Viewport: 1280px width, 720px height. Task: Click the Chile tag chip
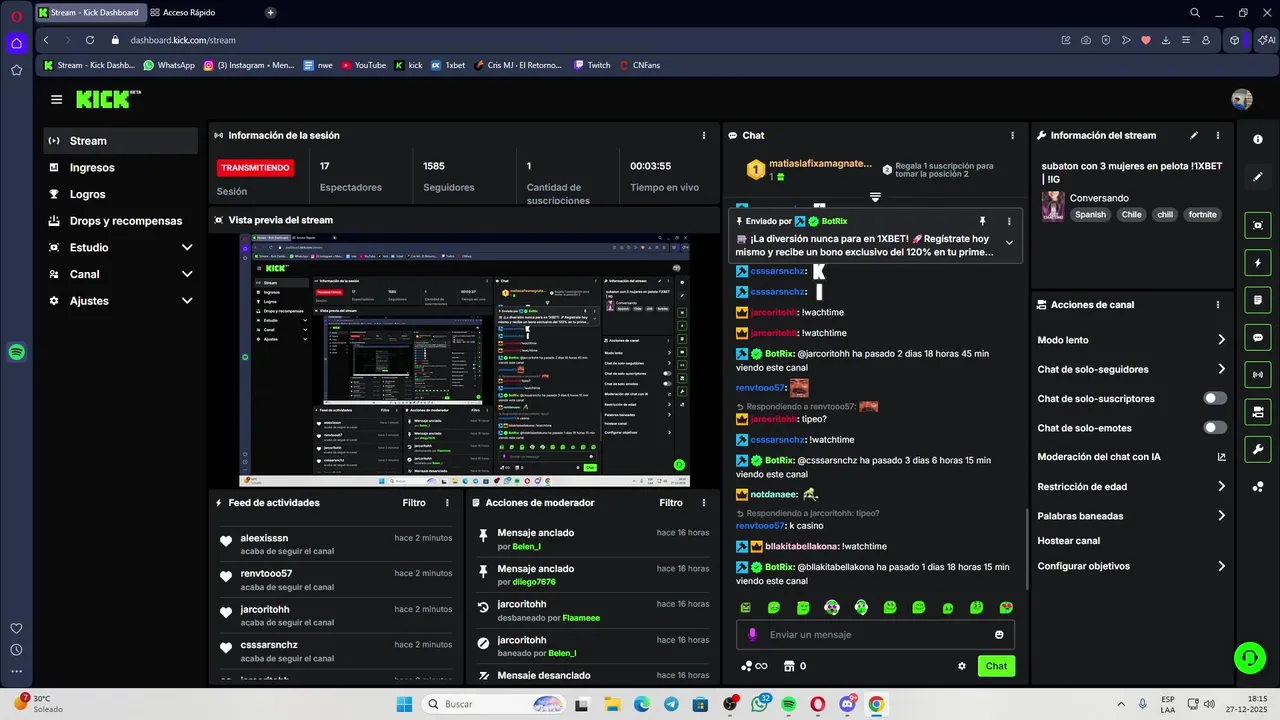(x=1131, y=215)
